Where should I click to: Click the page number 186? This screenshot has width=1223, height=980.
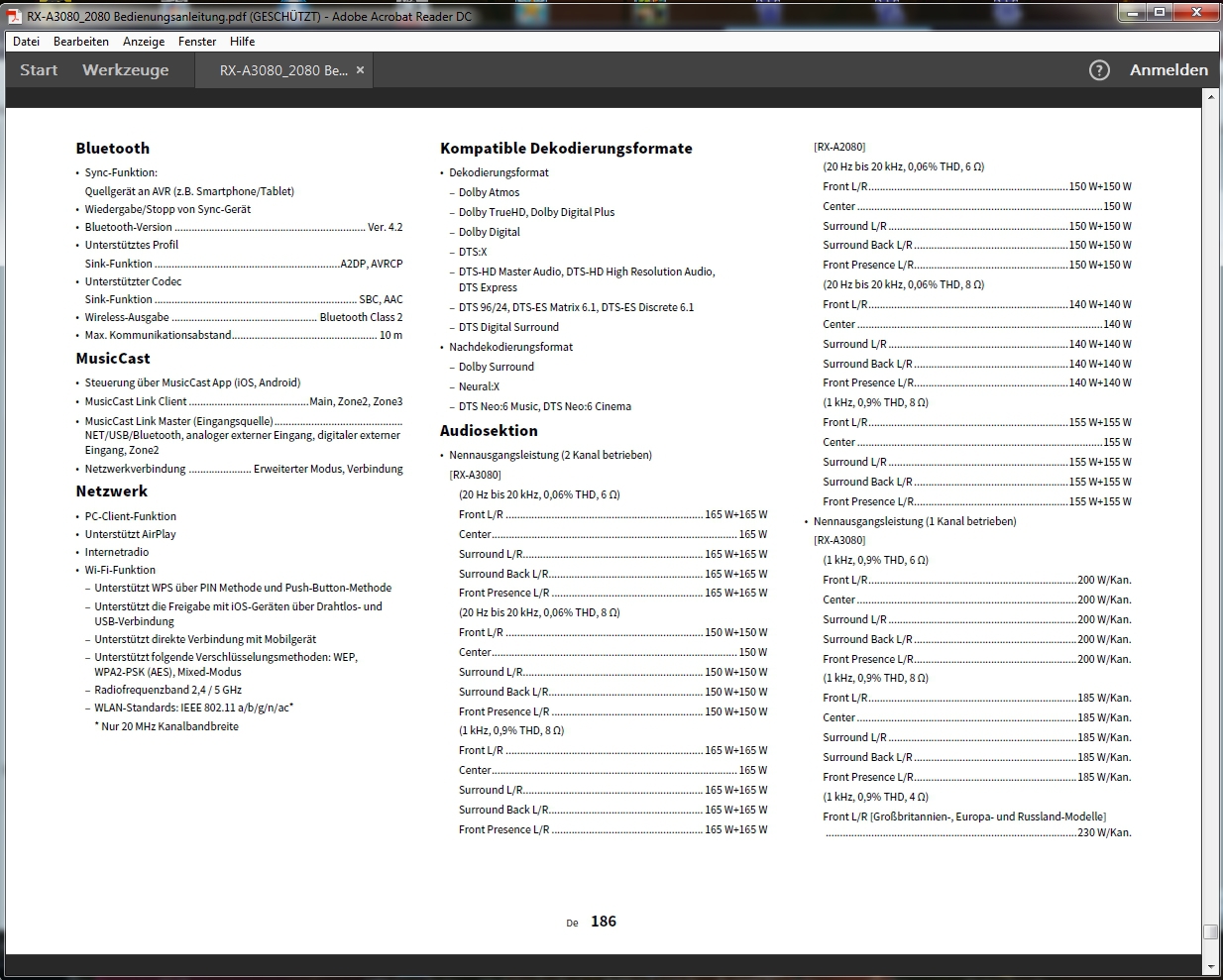coord(604,922)
